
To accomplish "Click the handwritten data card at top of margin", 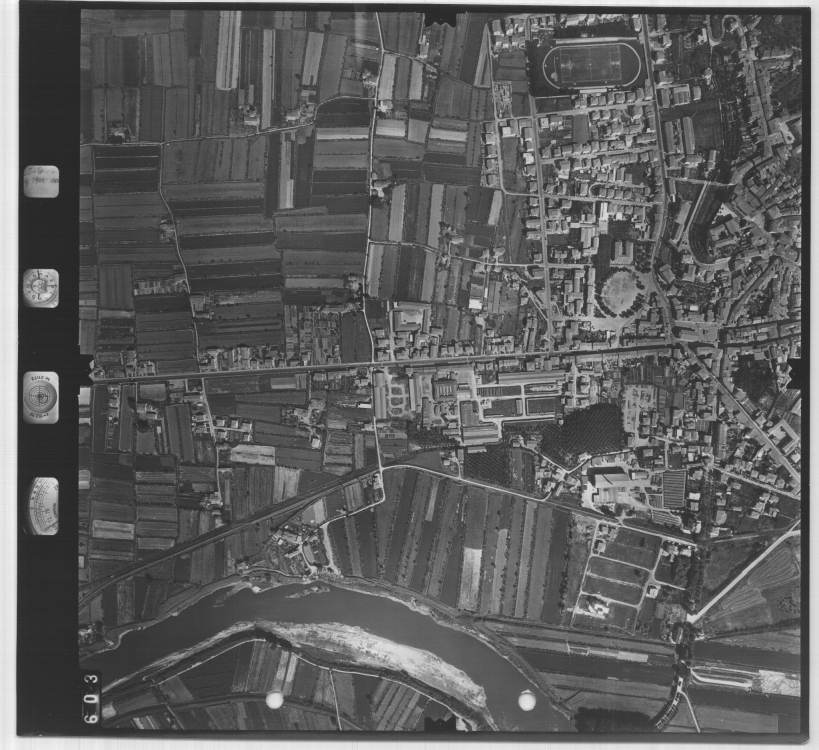I will (41, 181).
